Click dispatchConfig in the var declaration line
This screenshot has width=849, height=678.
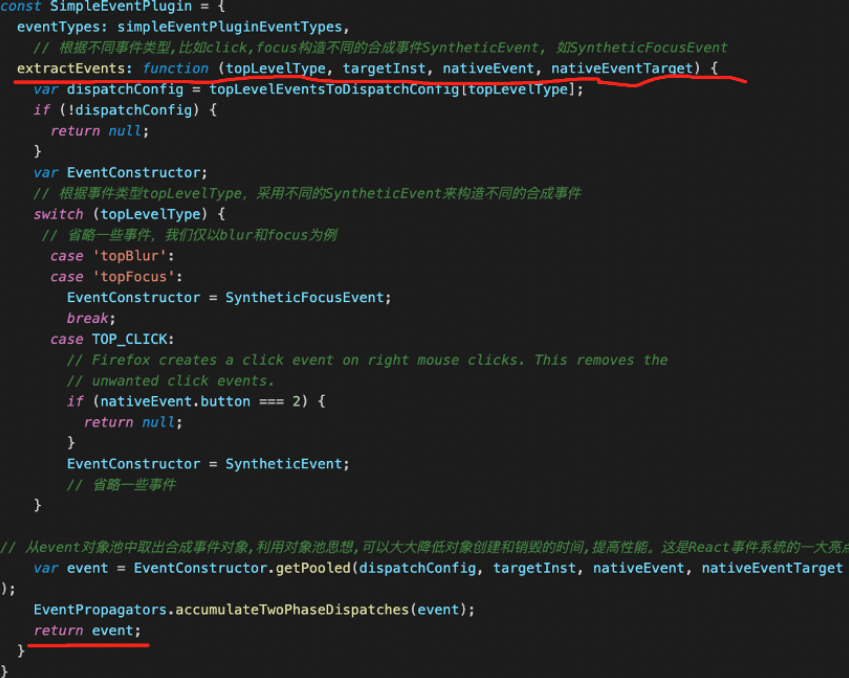click(125, 89)
